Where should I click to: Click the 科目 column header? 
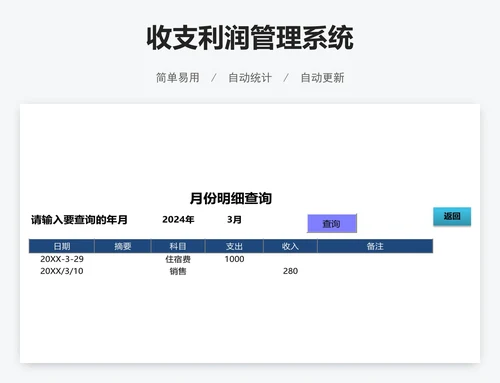coord(178,246)
